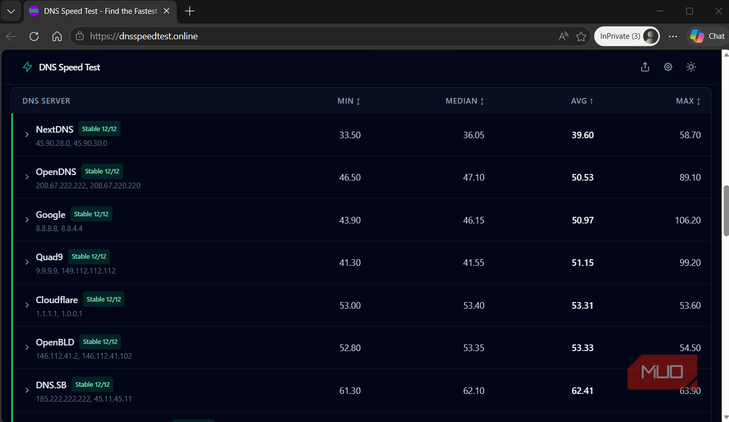Viewport: 729px width, 422px height.
Task: Click the address bar URL
Action: pyautogui.click(x=144, y=36)
